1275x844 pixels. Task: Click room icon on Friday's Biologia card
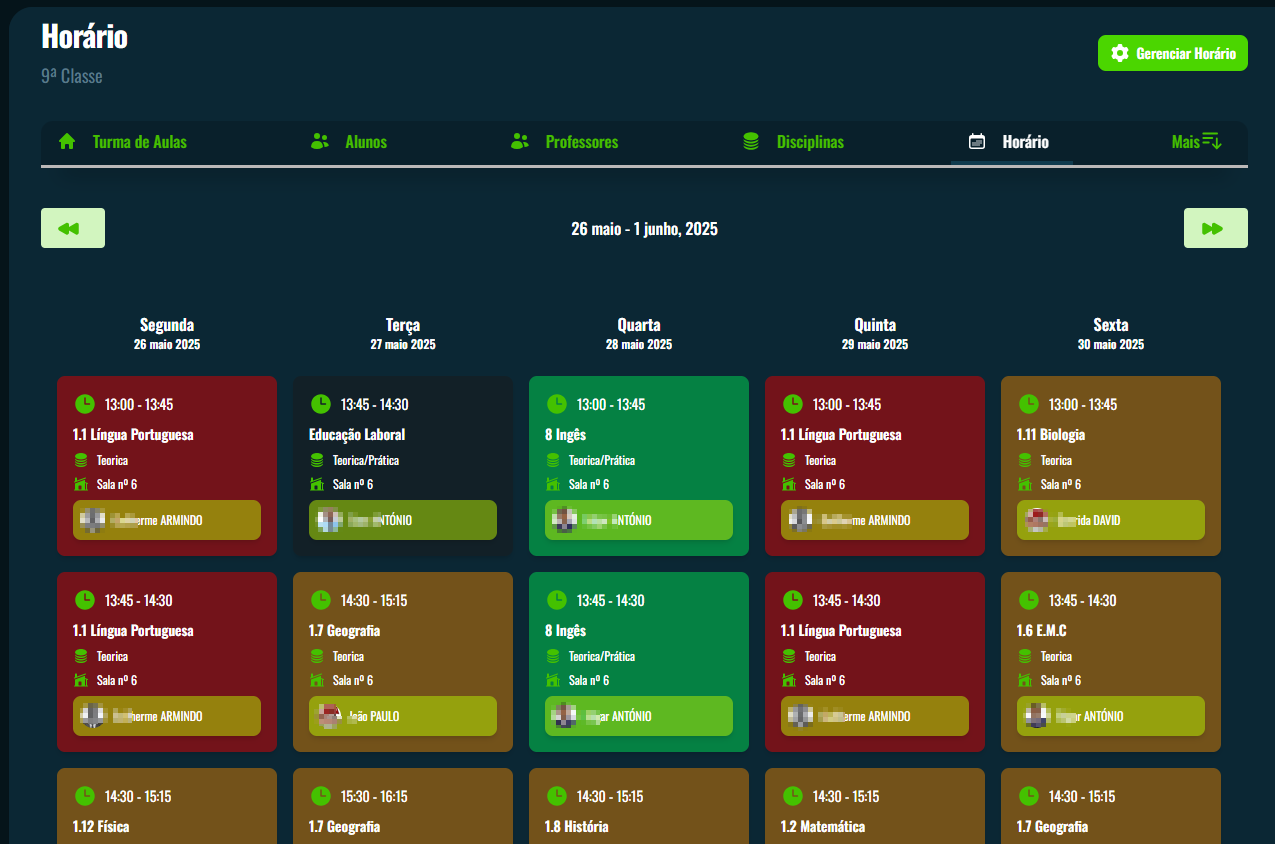tap(1025, 484)
